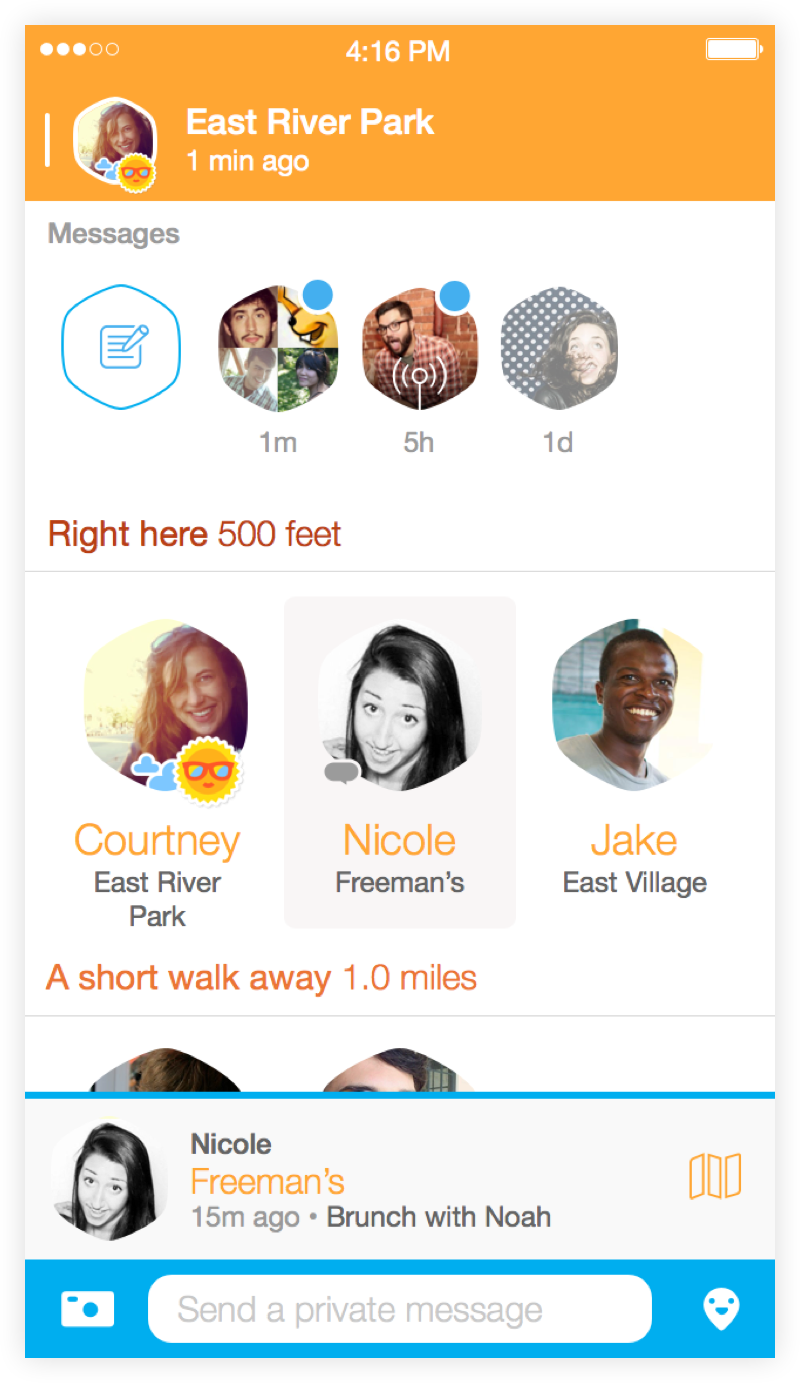Tap the Right here 500 feet section header

(x=194, y=534)
